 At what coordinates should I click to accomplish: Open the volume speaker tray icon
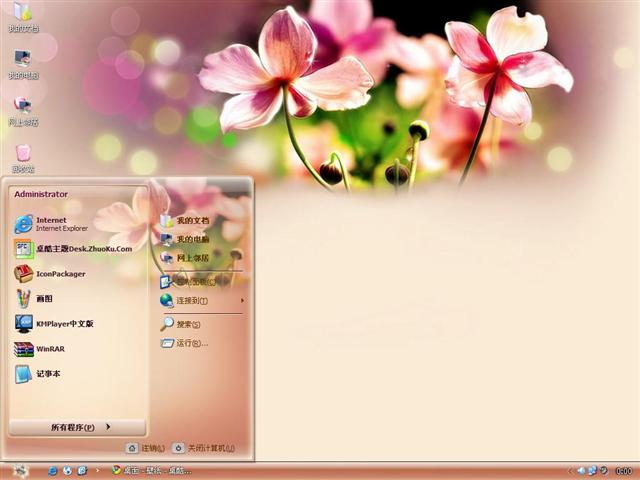[581, 471]
